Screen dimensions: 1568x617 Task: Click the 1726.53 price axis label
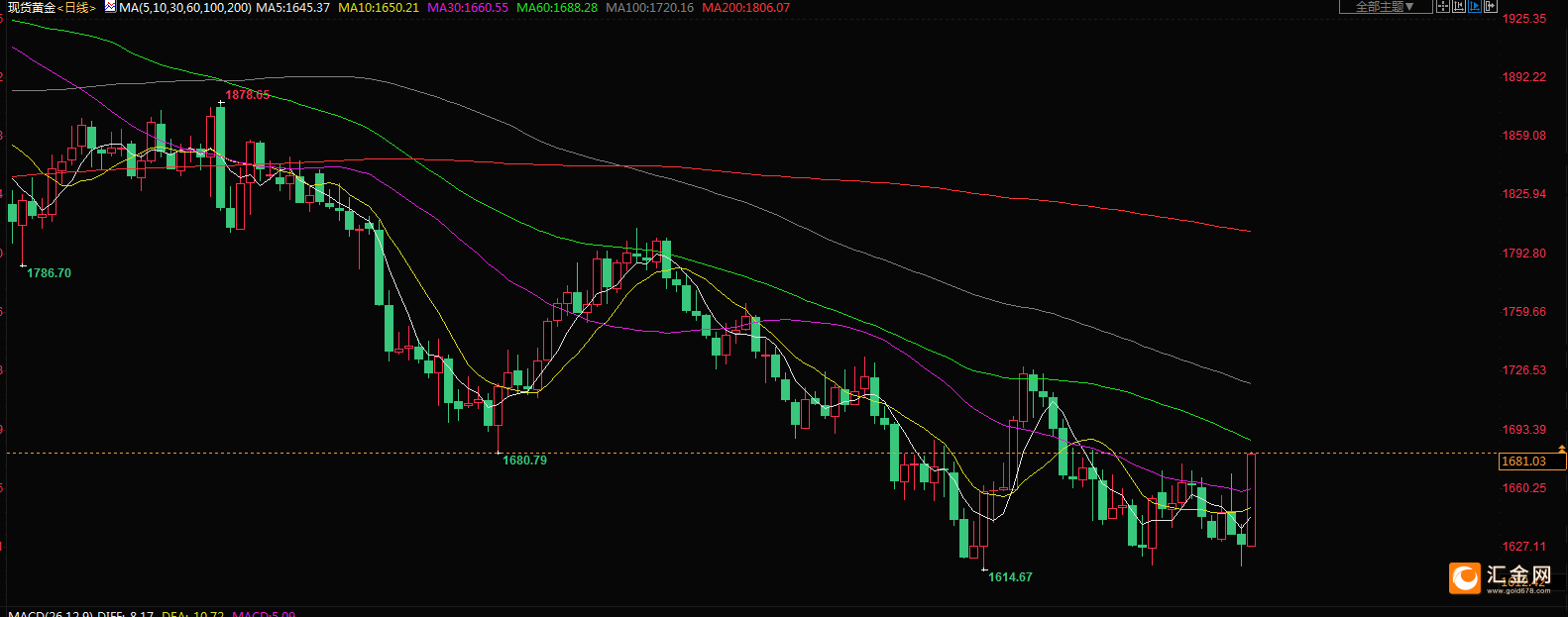1524,370
